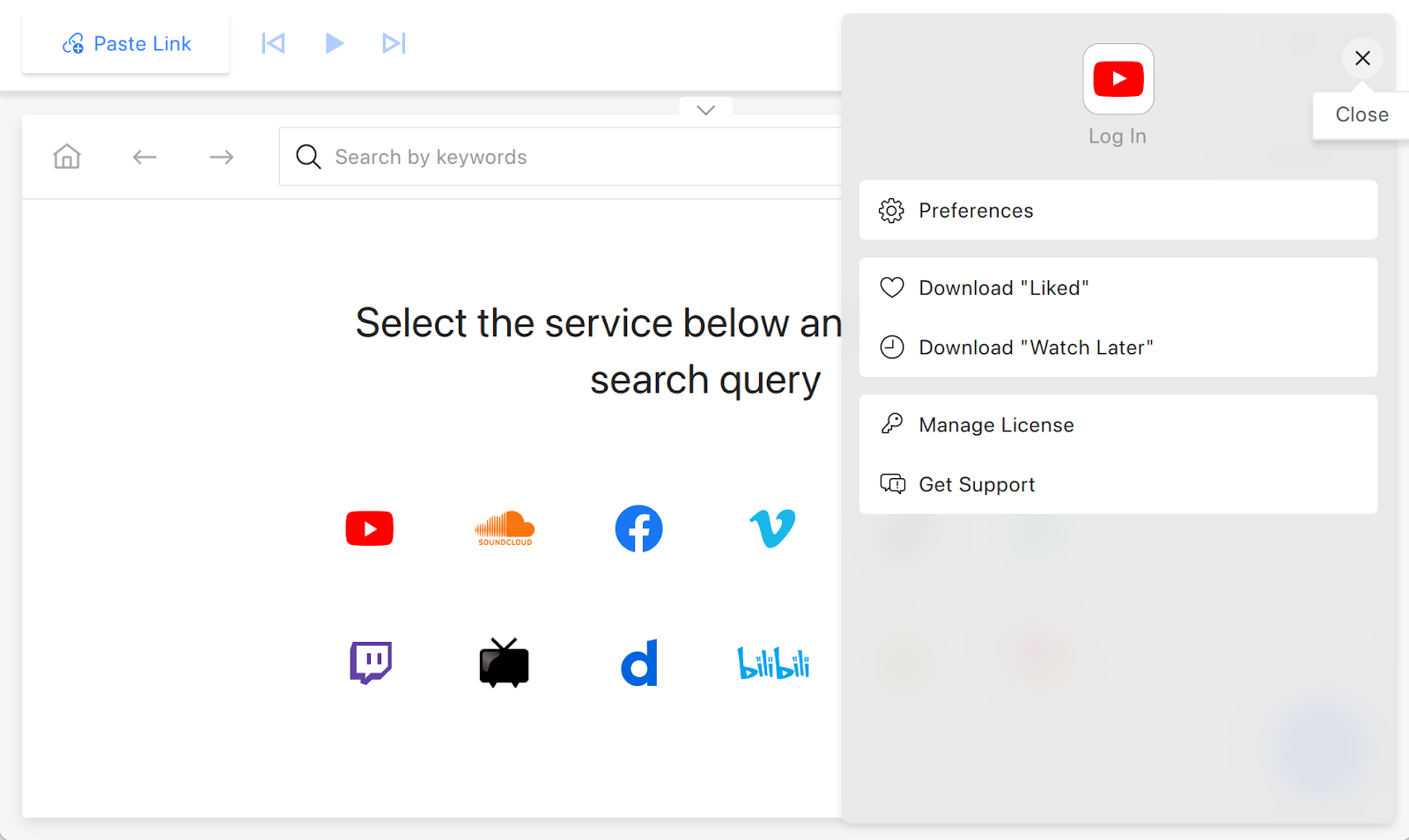This screenshot has width=1409, height=840.
Task: Open Preferences
Action: (1118, 210)
